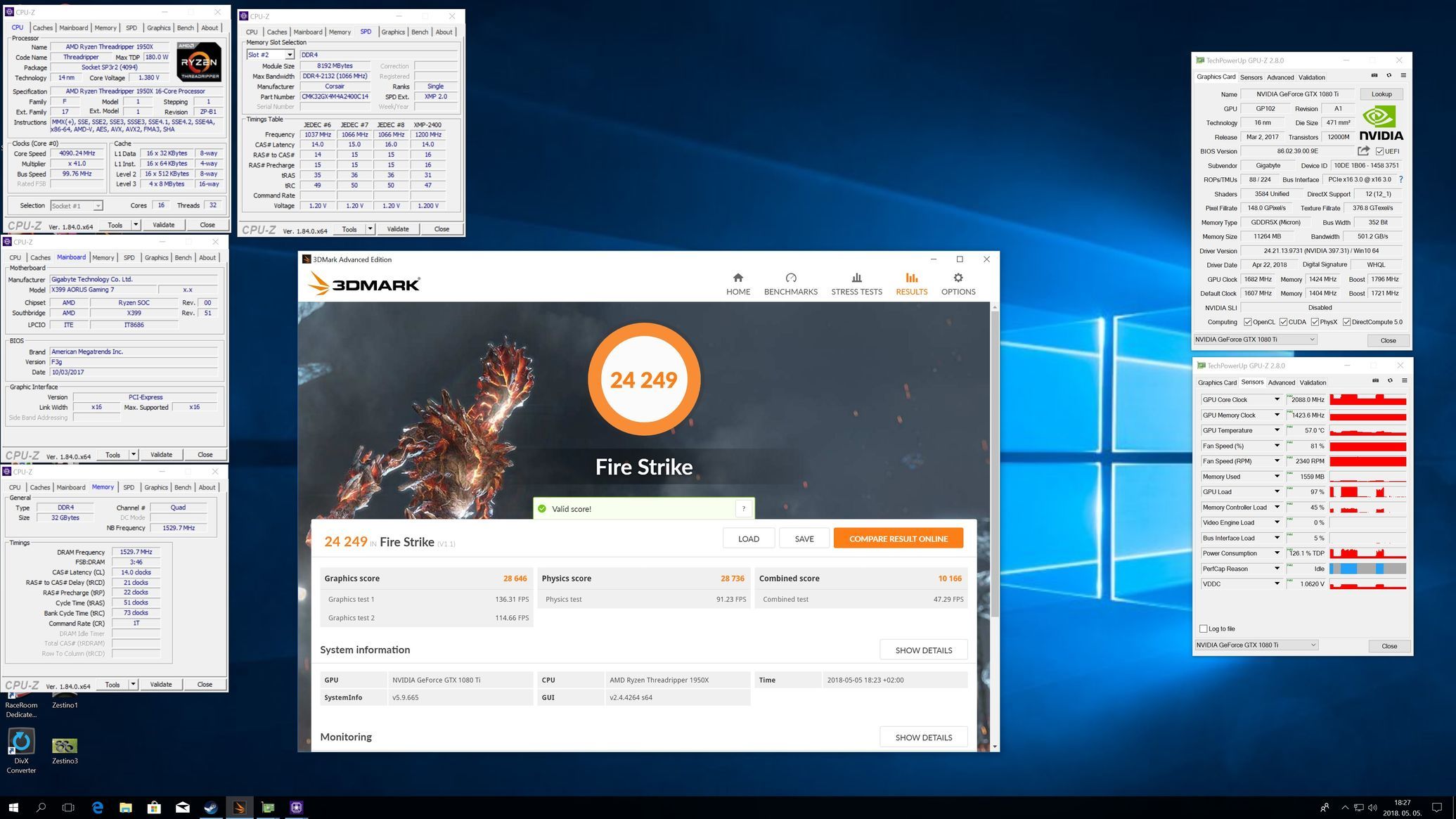
Task: Open GPU Temperature sensor dropdown
Action: click(x=1277, y=430)
